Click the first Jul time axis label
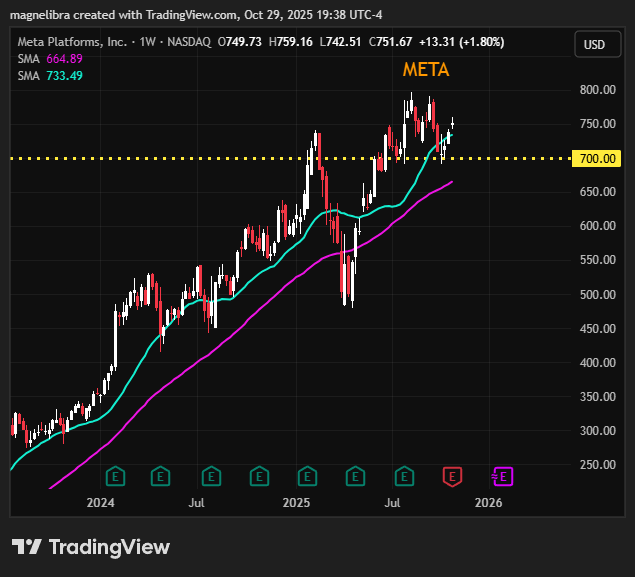 click(196, 502)
